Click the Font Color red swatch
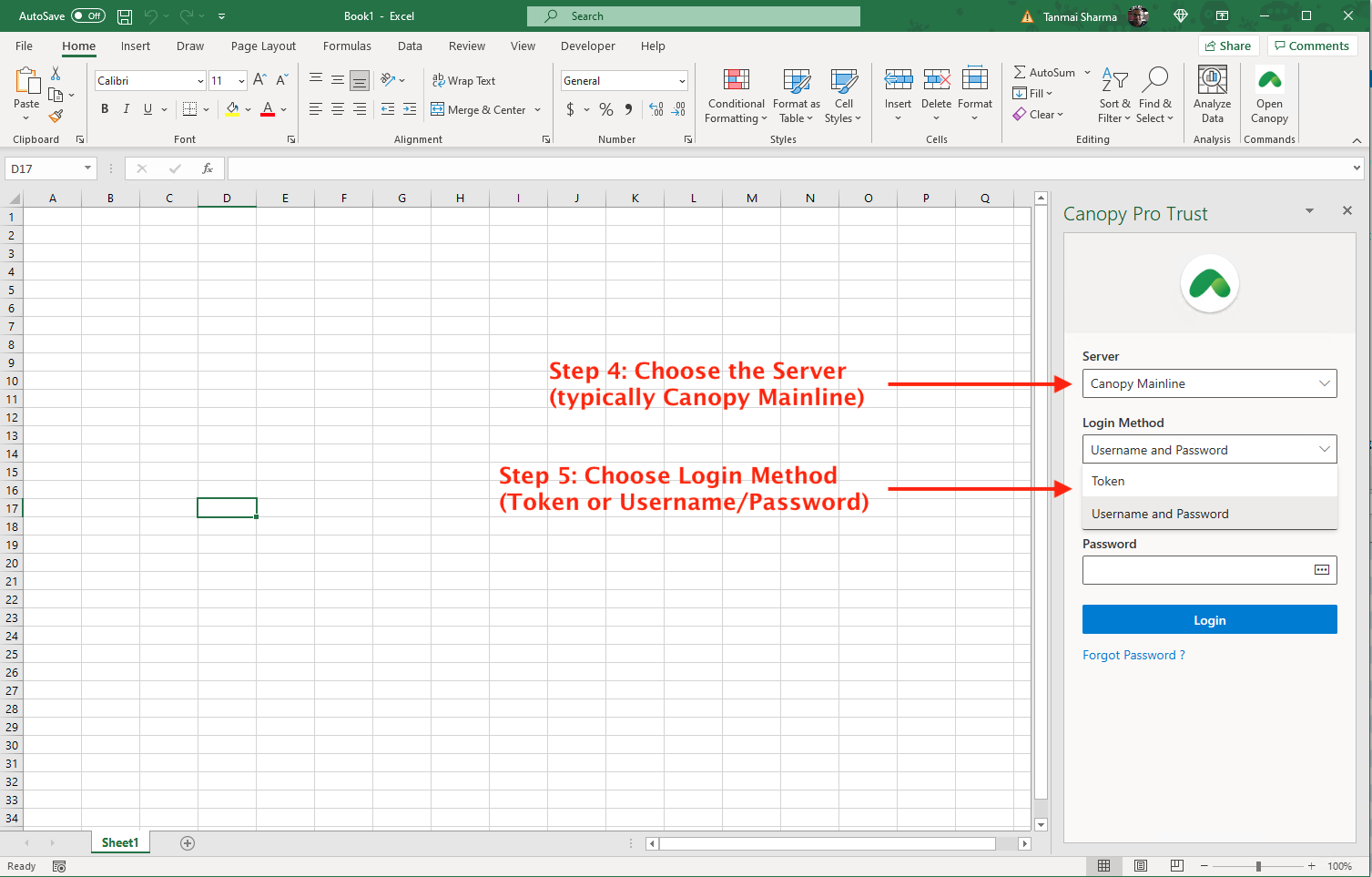This screenshot has height=877, width=1372. coord(268,109)
